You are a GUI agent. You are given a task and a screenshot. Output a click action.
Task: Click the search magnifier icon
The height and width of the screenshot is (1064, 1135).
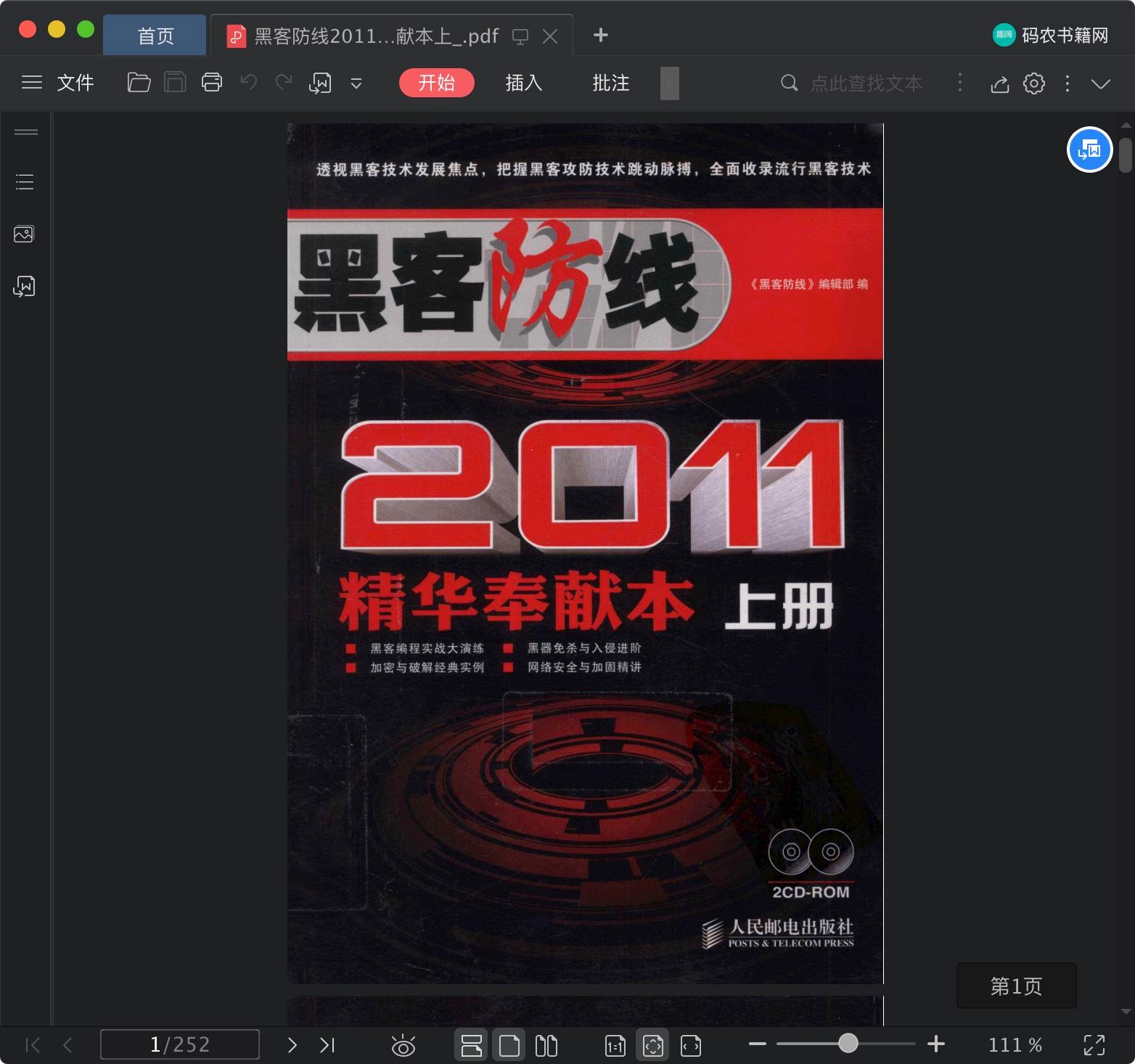click(789, 83)
